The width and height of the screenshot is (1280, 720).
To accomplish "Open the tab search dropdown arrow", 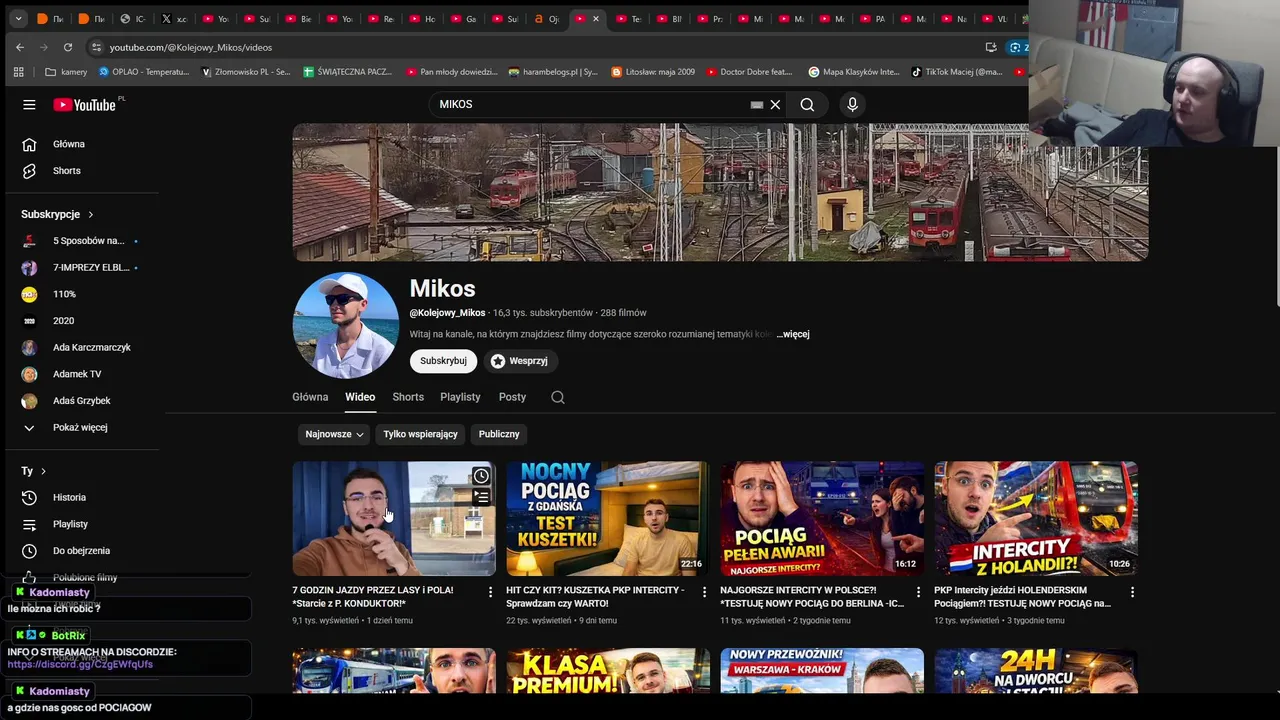I will 18,18.
